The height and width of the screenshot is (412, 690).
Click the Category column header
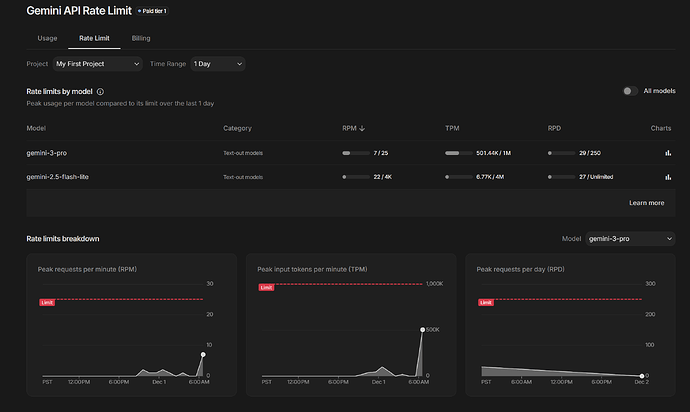coord(237,128)
